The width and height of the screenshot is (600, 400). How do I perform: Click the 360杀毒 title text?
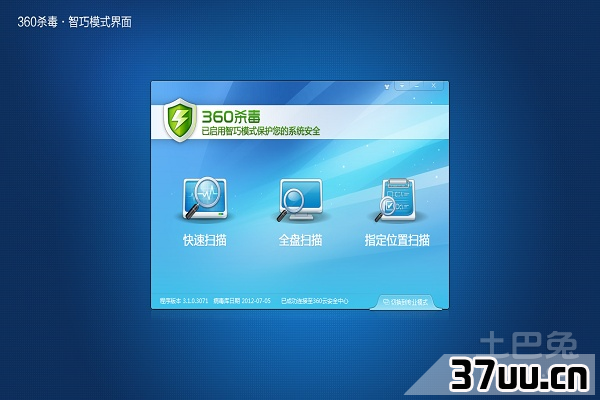click(x=231, y=116)
